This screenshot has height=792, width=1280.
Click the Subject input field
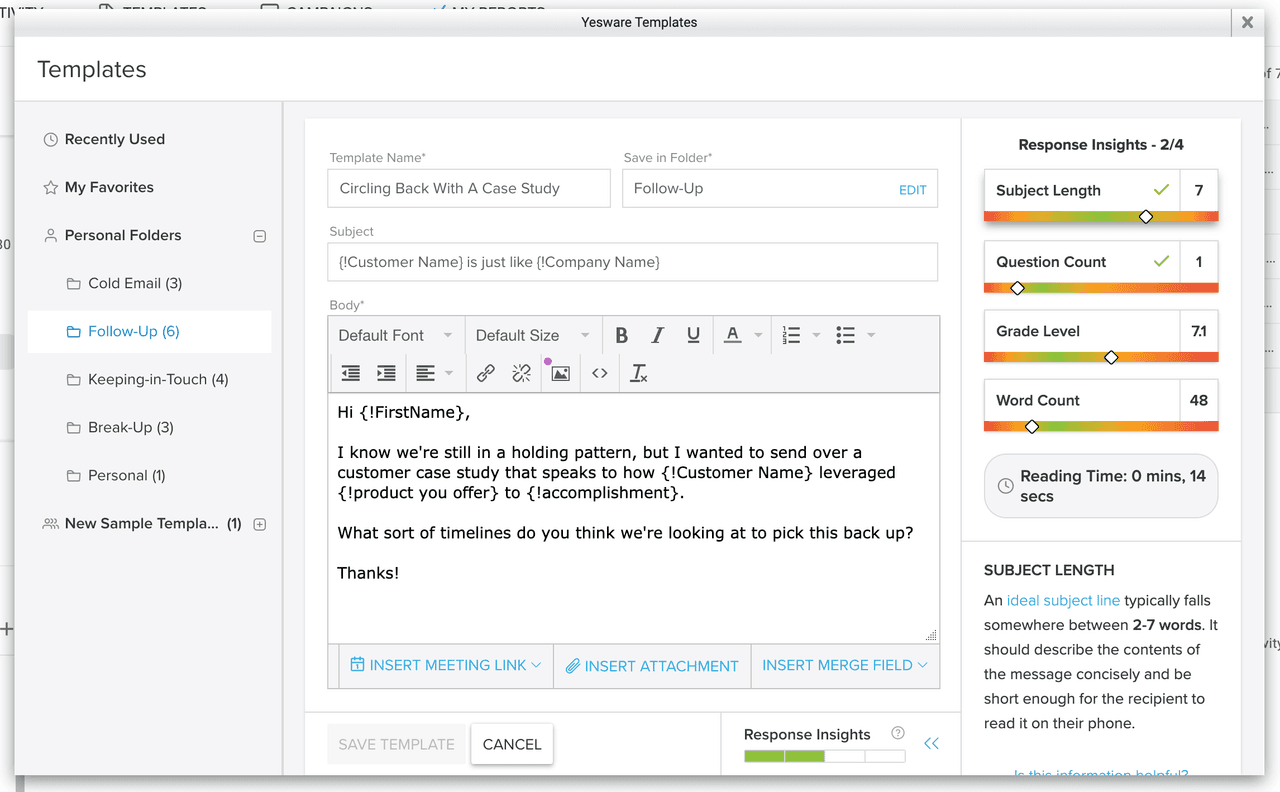632,262
